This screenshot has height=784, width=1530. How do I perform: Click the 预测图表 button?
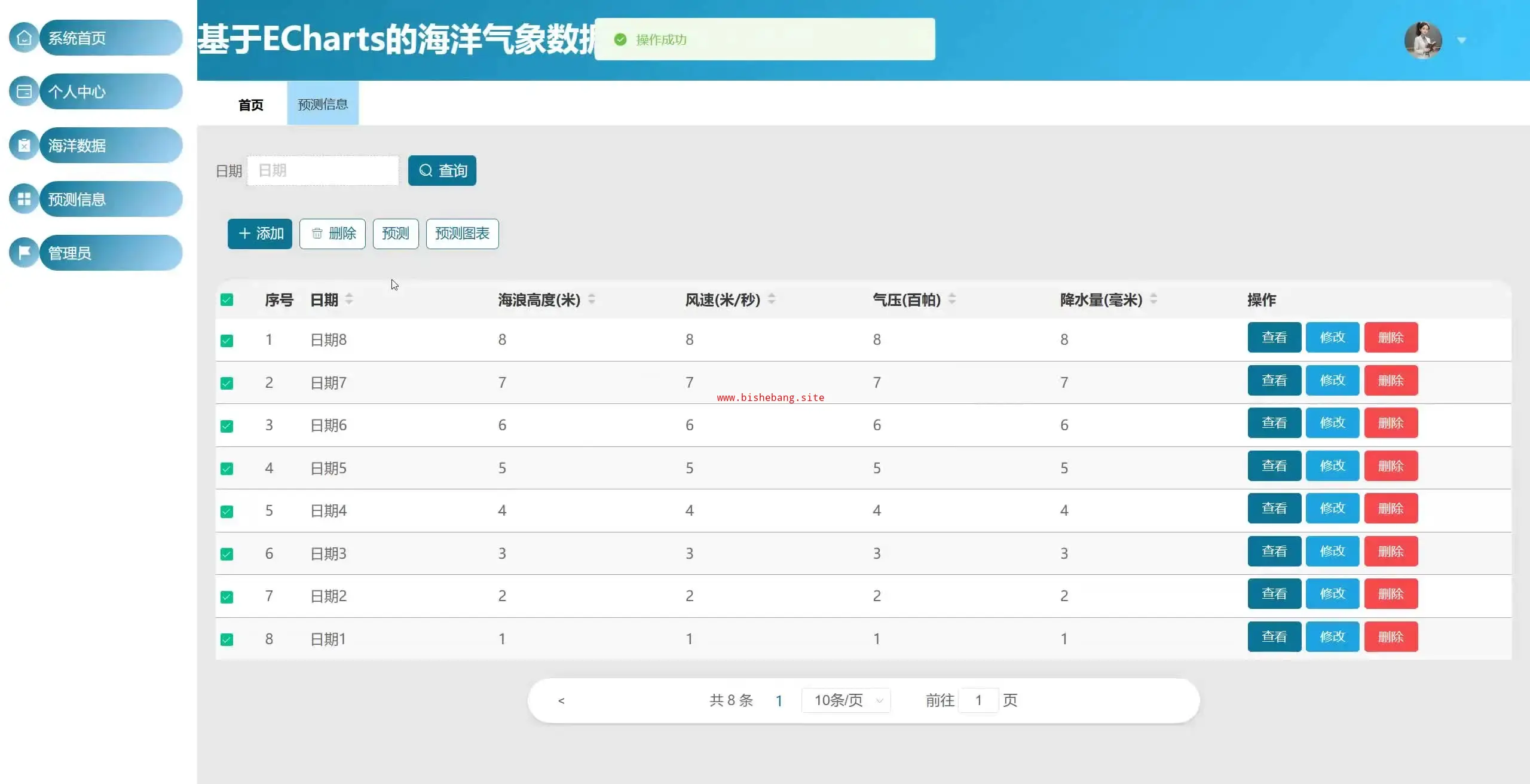click(x=462, y=234)
